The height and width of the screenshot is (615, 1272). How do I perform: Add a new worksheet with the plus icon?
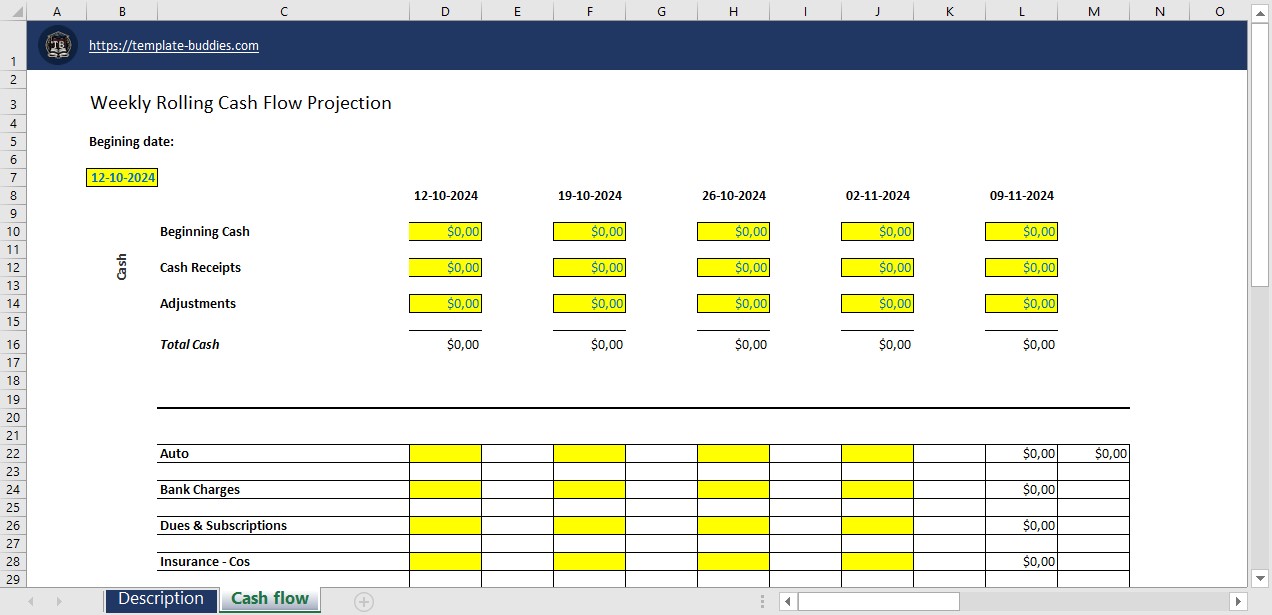click(363, 599)
